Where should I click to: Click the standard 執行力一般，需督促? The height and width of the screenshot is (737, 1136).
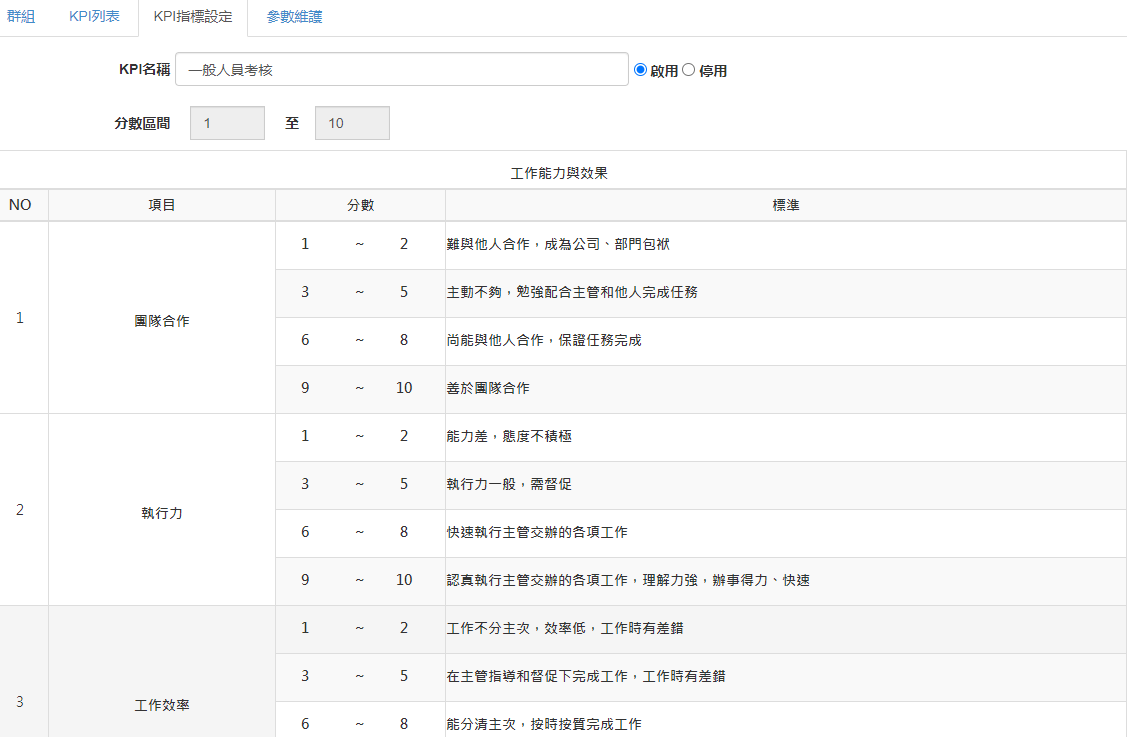509,484
